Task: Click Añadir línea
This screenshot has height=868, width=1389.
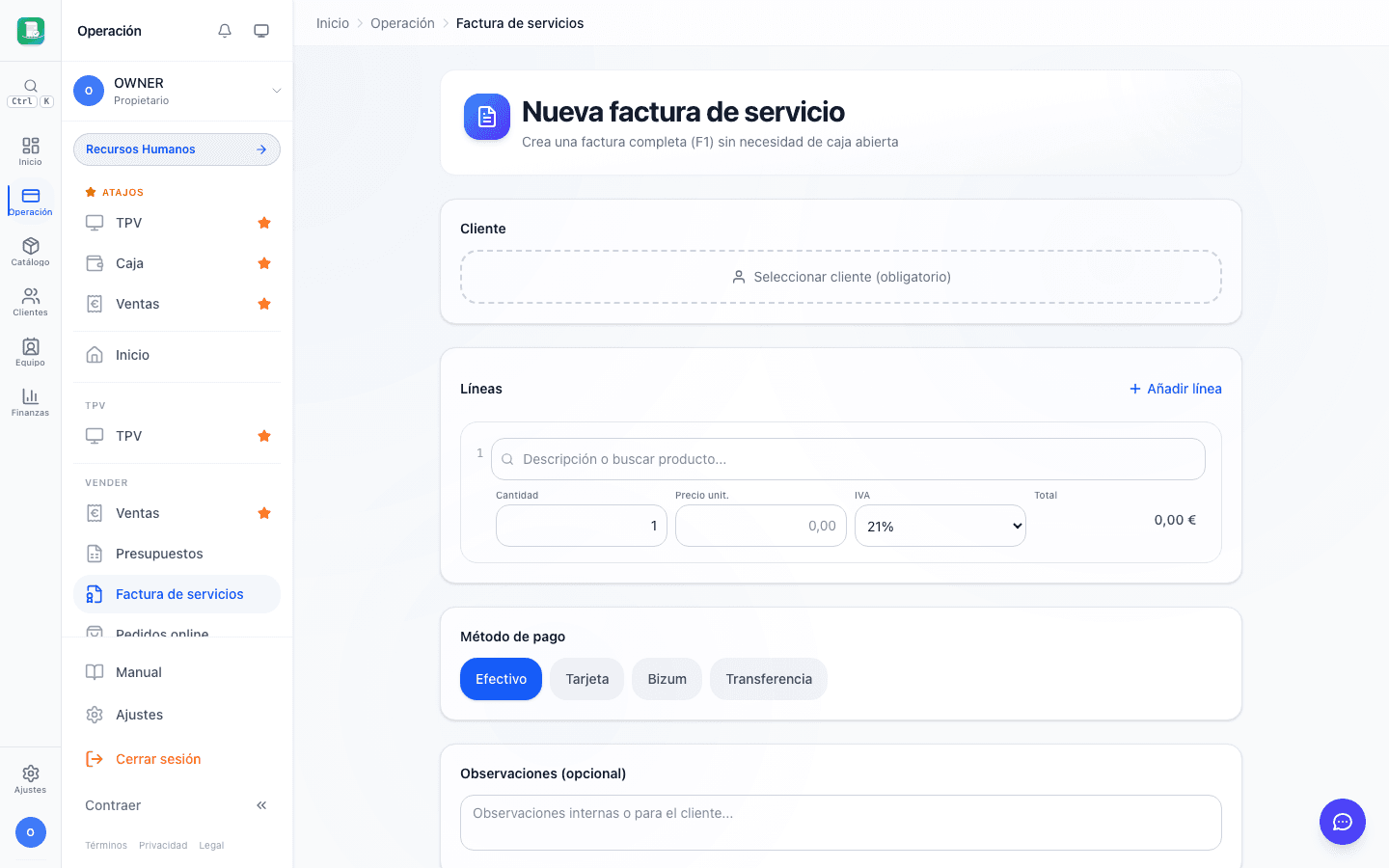Action: (1175, 389)
